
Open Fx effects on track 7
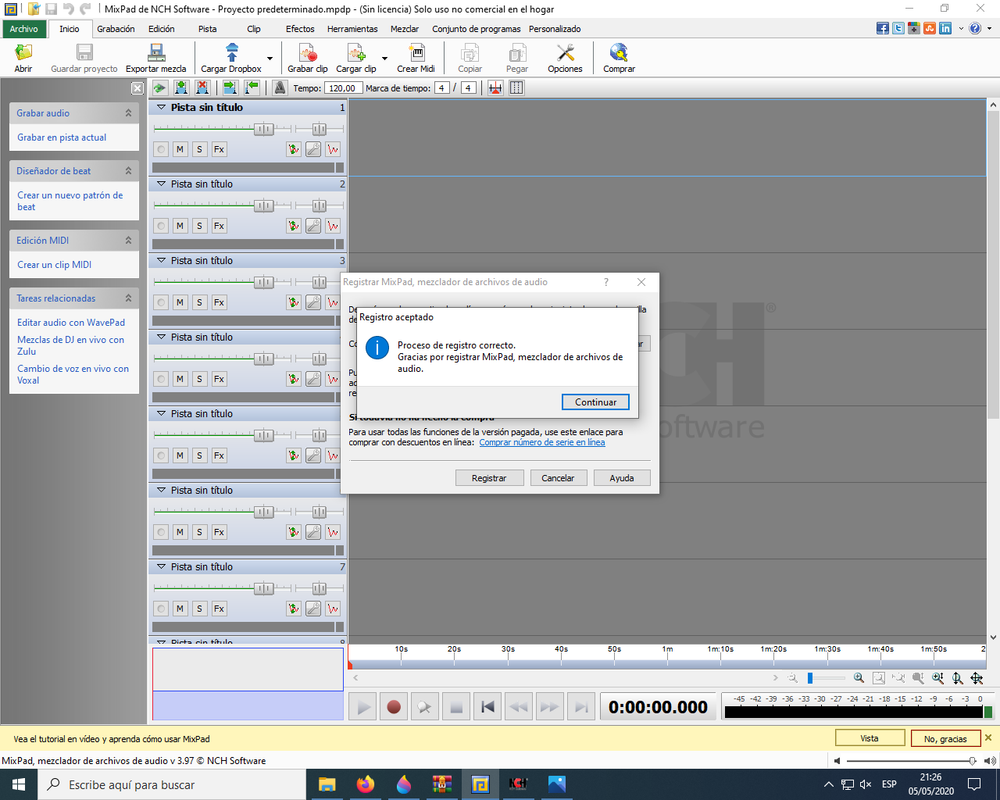coord(219,609)
